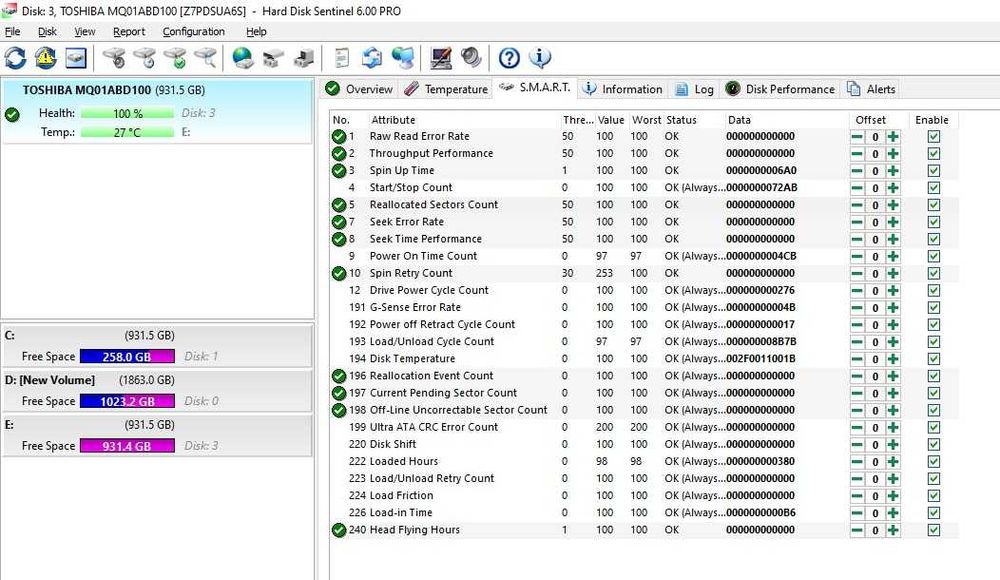Toggle Enable checkbox for Disk Temperature row
The width and height of the screenshot is (1000, 580).
[x=933, y=359]
